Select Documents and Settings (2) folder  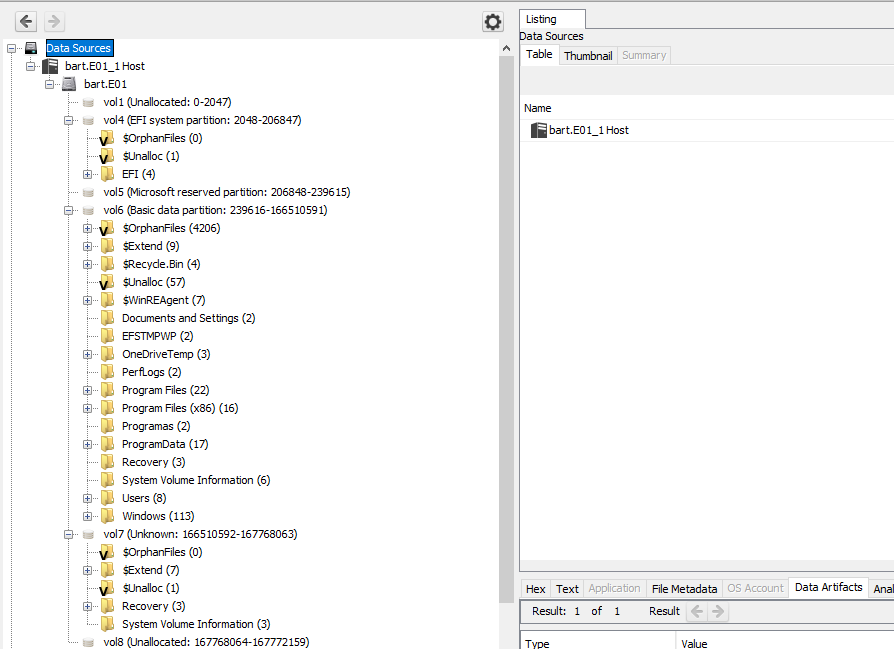coord(188,318)
